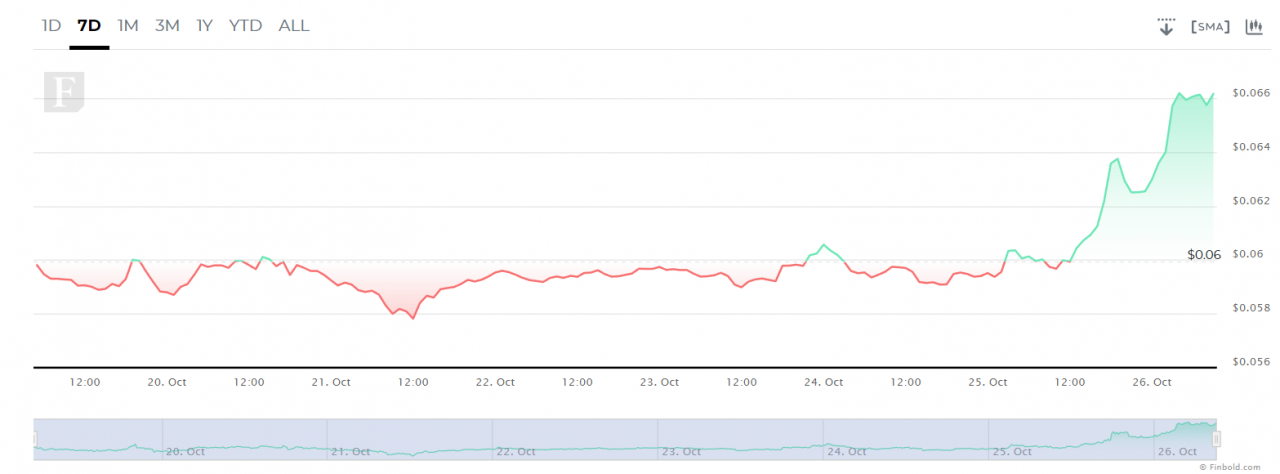The width and height of the screenshot is (1280, 474).
Task: Select the 7D time range tab
Action: [89, 26]
